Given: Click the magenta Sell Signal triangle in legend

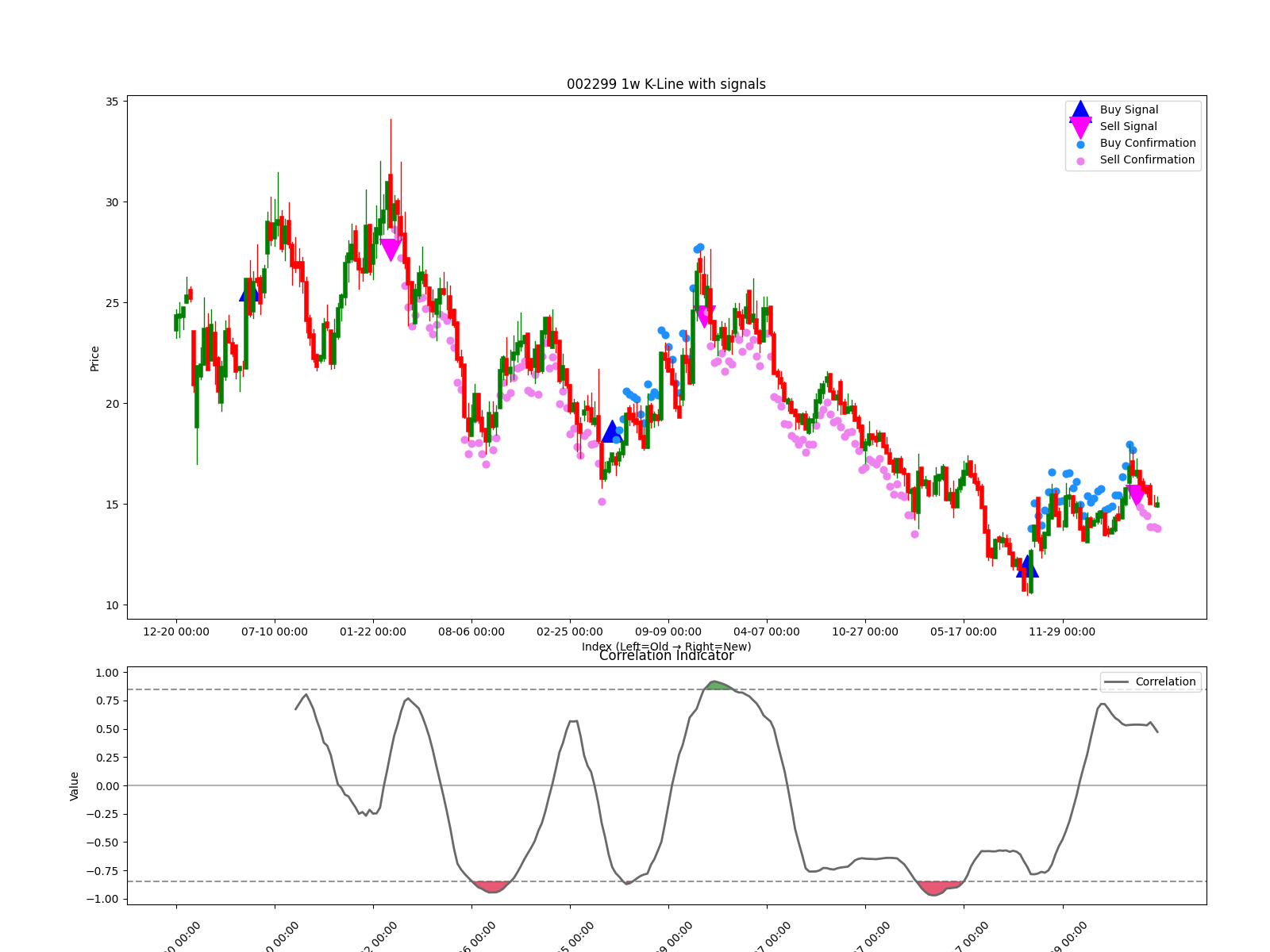Looking at the screenshot, I should pos(1080,127).
